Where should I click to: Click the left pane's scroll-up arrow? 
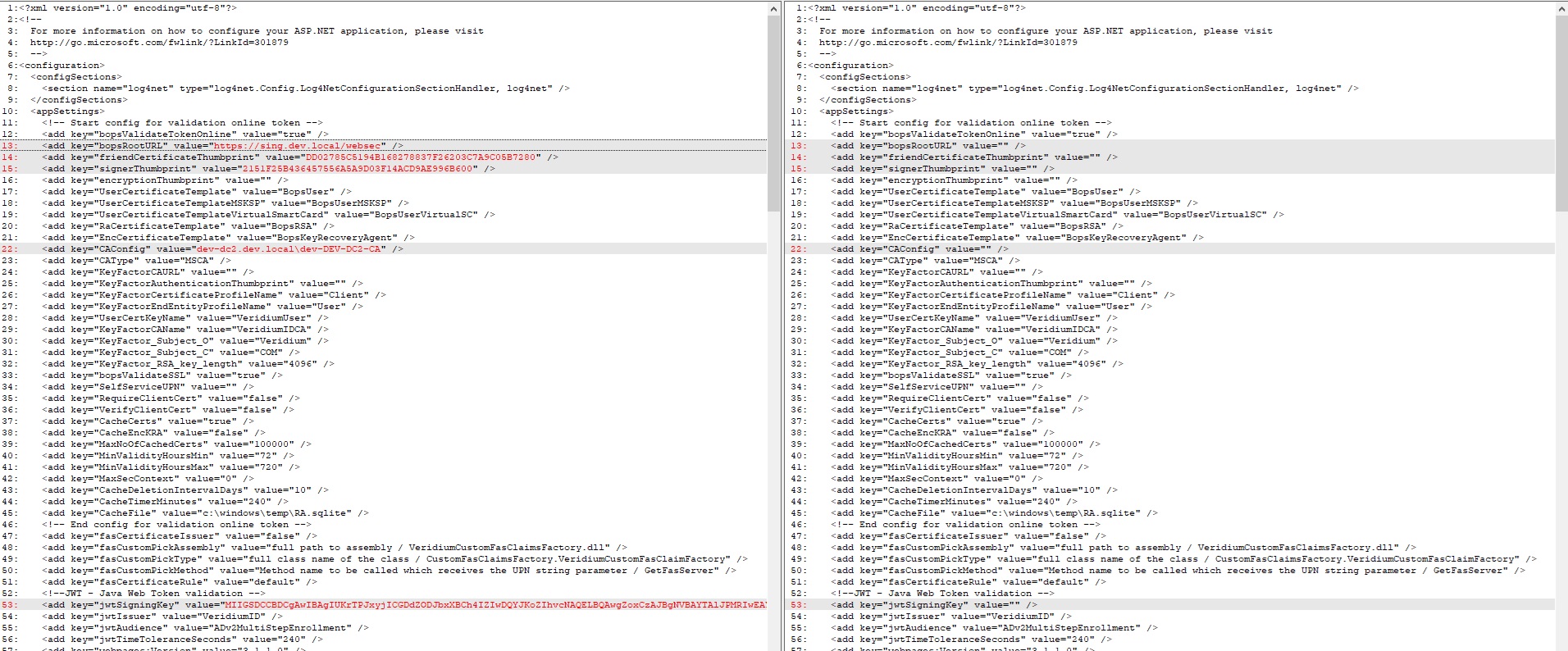point(773,9)
